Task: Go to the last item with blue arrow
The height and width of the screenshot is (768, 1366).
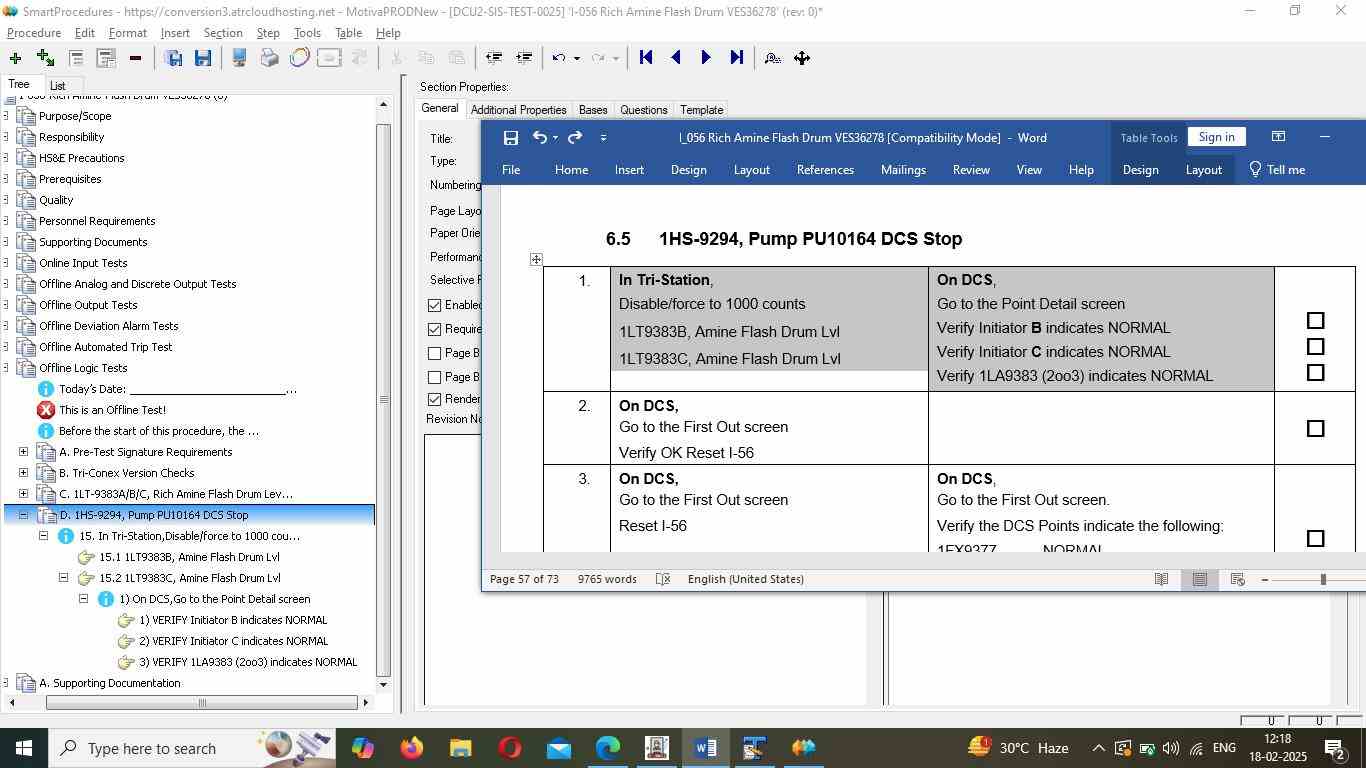Action: click(x=736, y=58)
